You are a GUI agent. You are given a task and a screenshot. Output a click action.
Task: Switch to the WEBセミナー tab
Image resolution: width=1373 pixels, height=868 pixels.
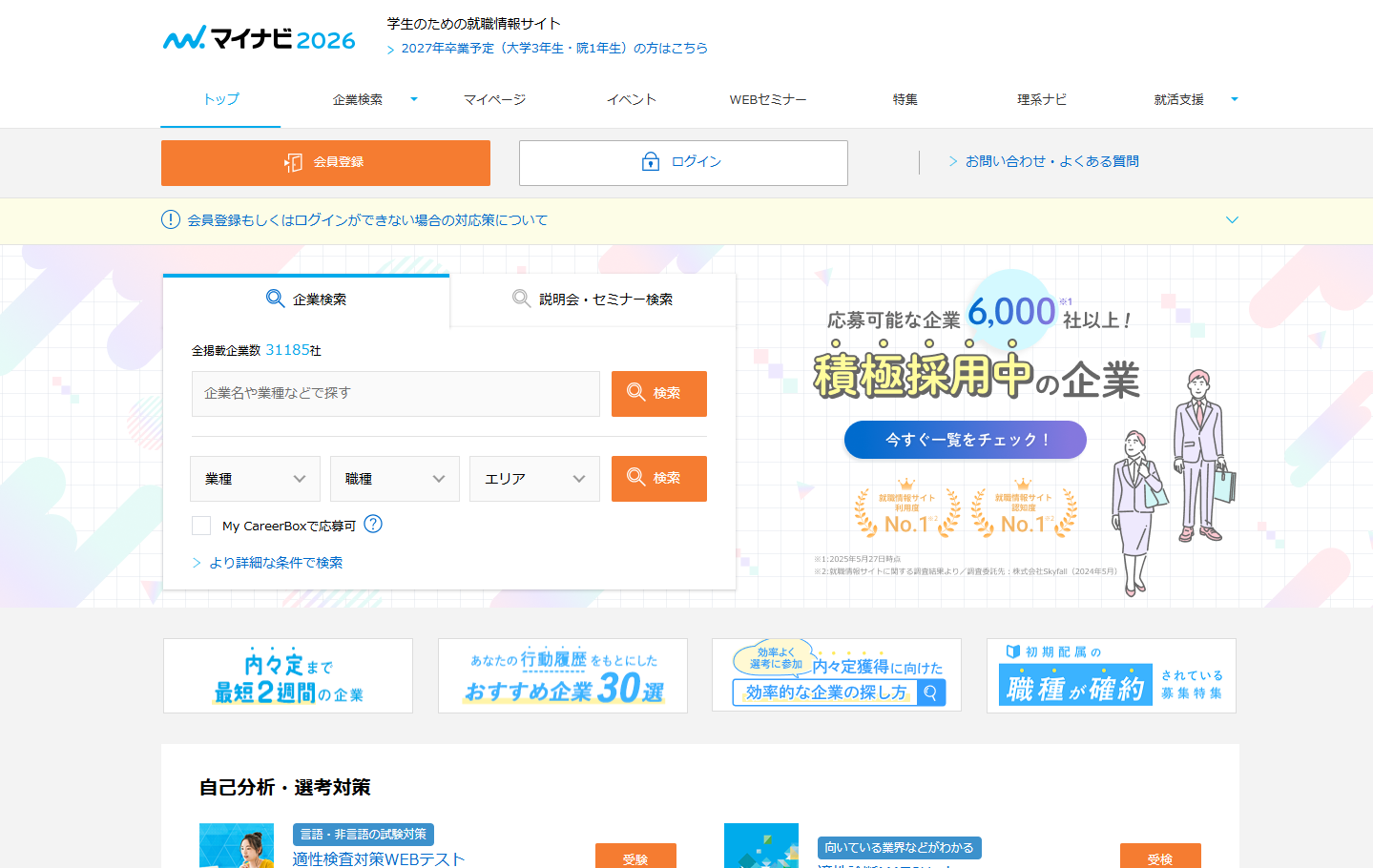click(x=767, y=98)
